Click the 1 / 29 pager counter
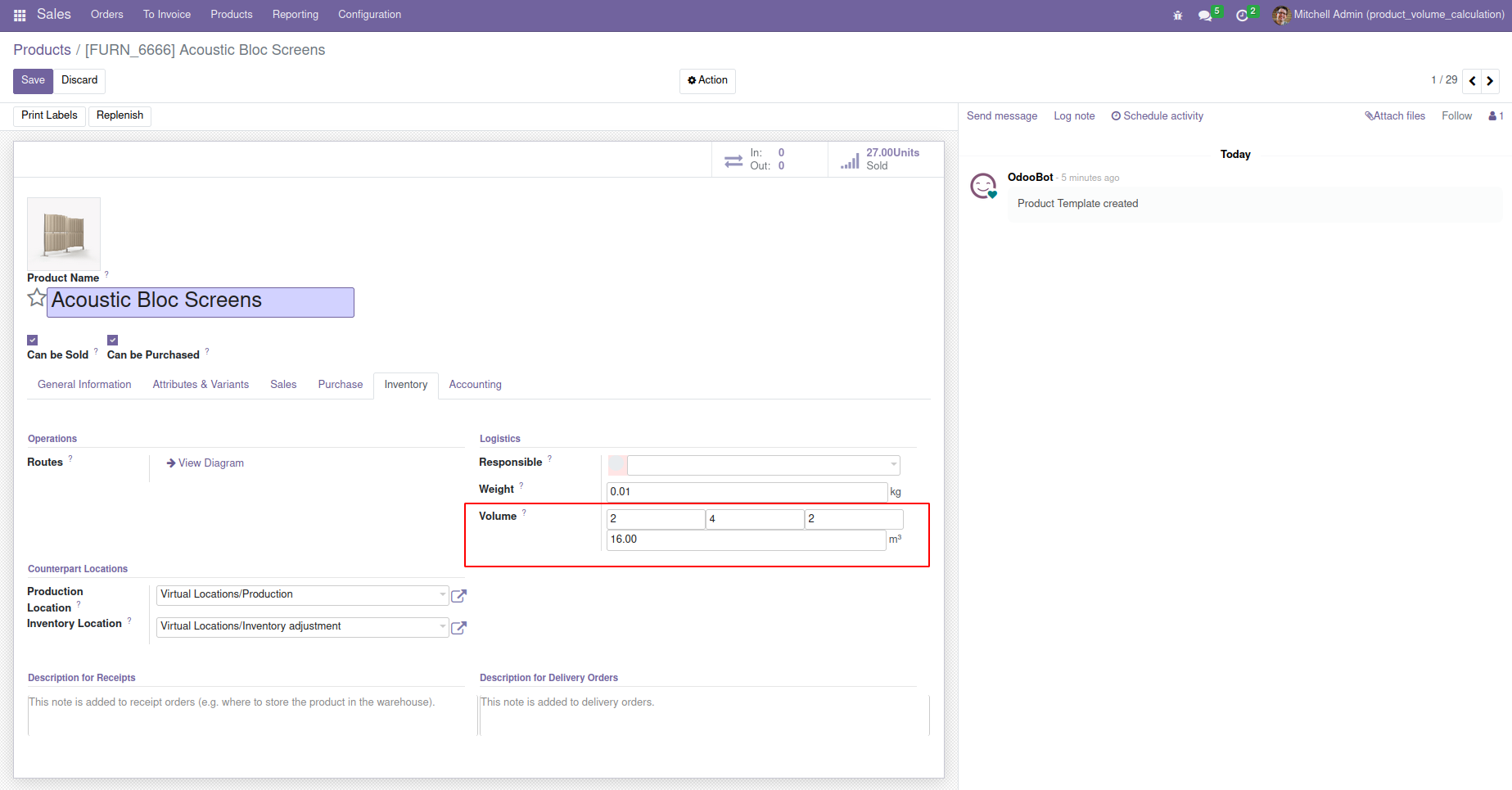The image size is (1512, 790). (x=1444, y=80)
